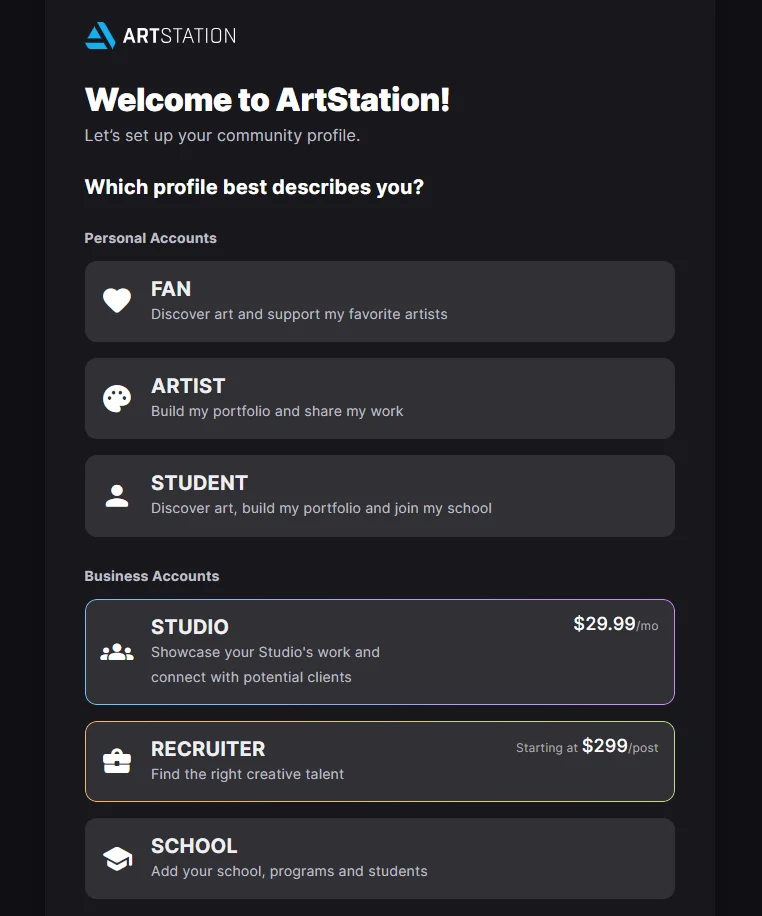Click the palette icon for Artist

(117, 398)
